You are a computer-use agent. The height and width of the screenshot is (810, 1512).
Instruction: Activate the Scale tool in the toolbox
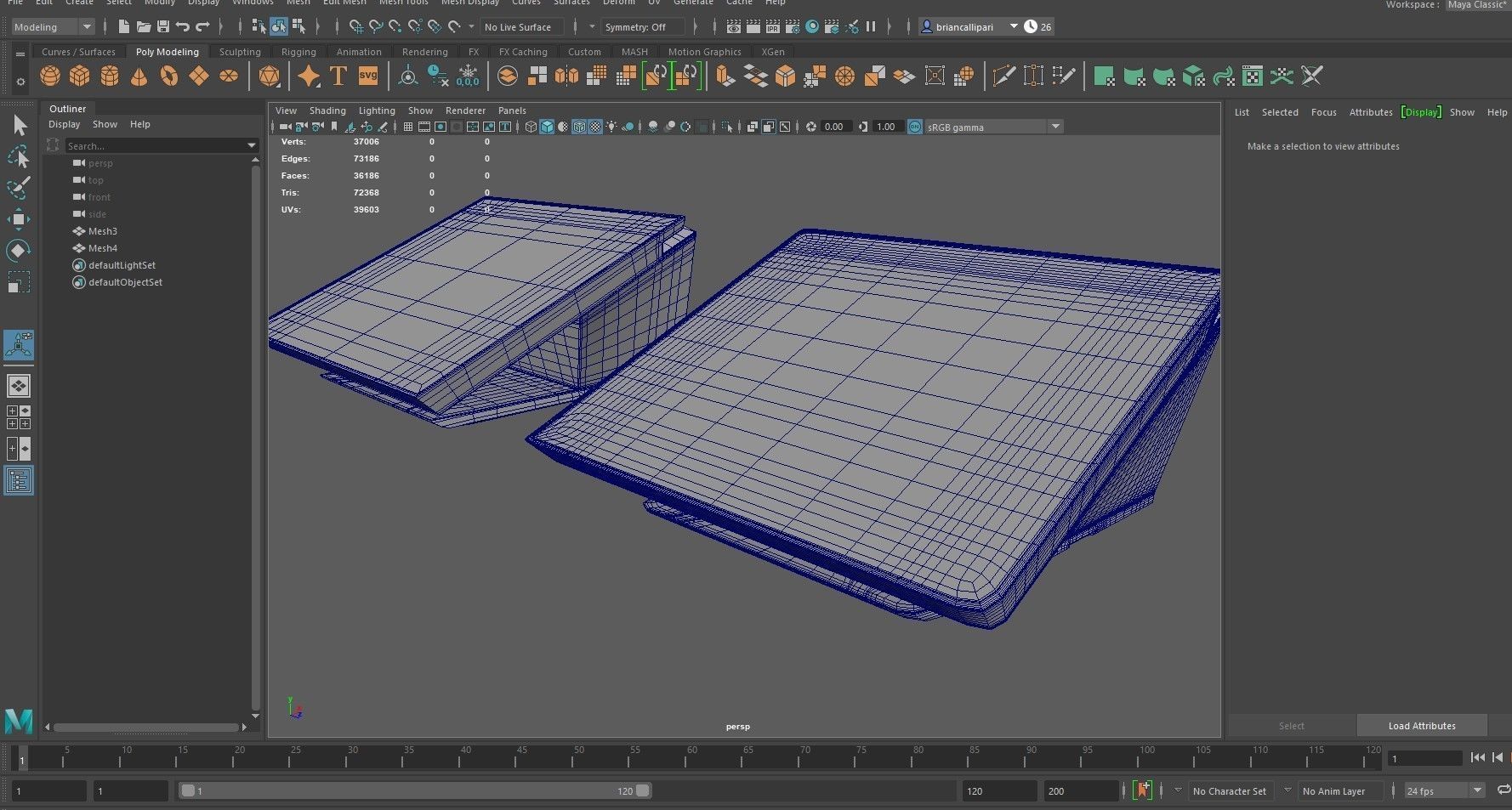[x=19, y=281]
